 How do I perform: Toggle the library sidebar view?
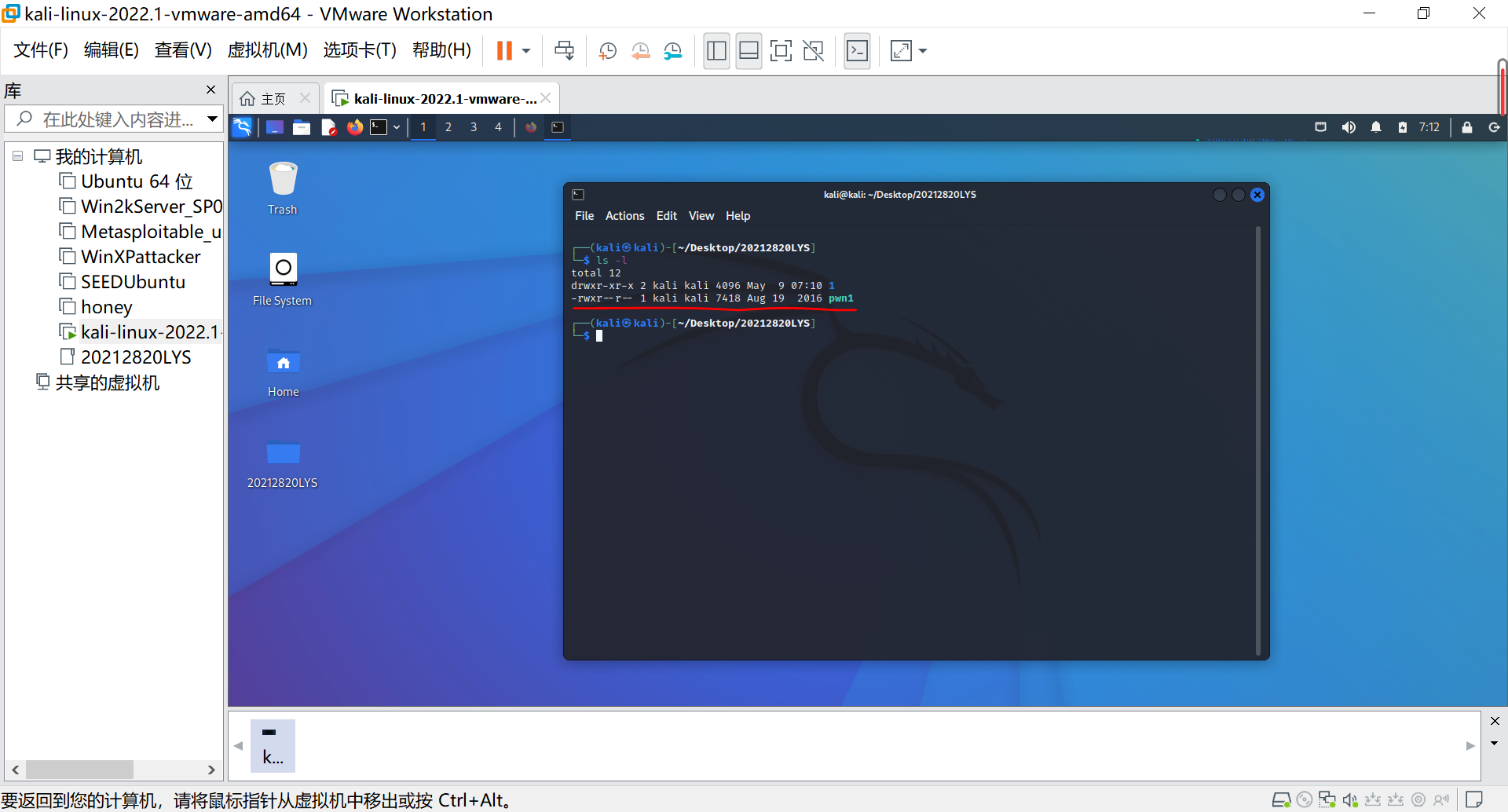716,51
